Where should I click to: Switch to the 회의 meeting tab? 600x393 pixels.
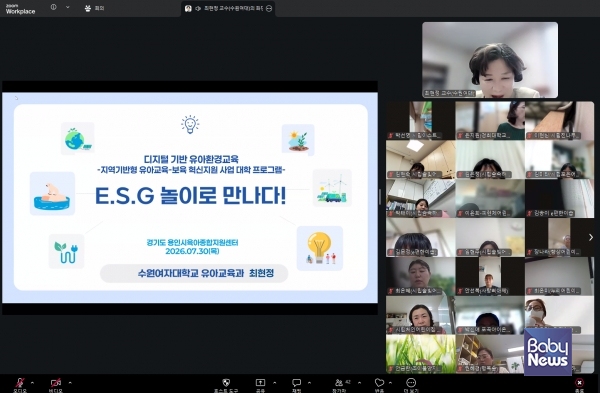(x=94, y=8)
